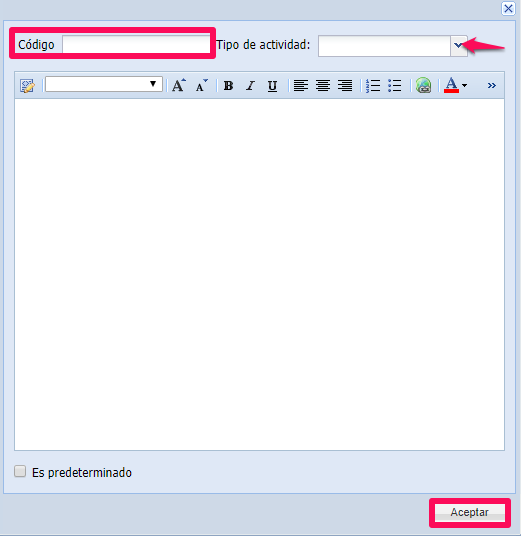The width and height of the screenshot is (521, 536).
Task: Insert hyperlink with the globe icon
Action: click(423, 85)
